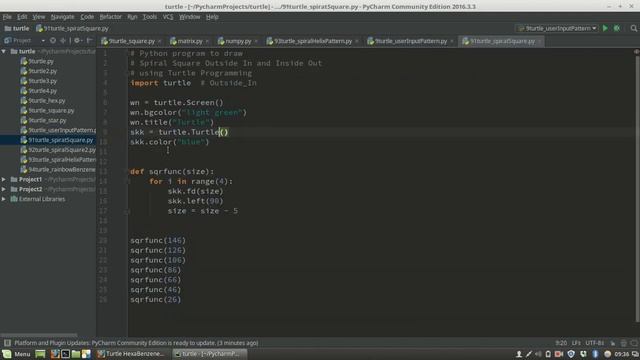Screen dimensions: 640x360
Task: Open the Navigate menu
Action: click(x=62, y=17)
